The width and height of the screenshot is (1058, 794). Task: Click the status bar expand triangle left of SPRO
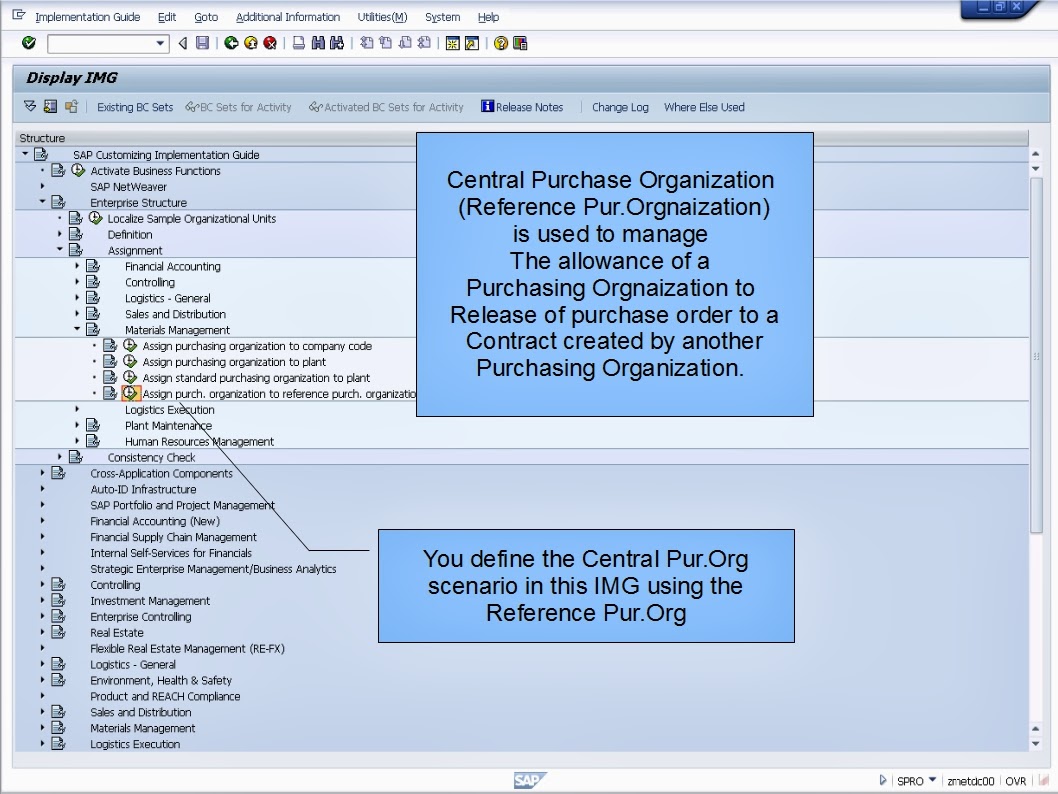coord(883,780)
